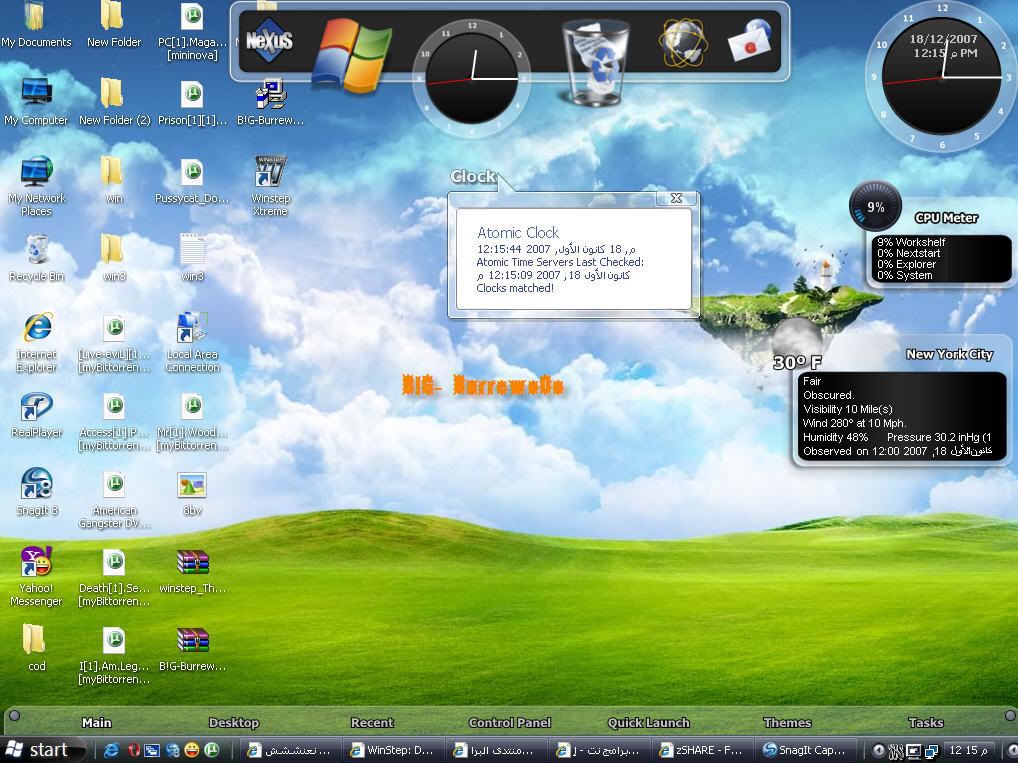The image size is (1018, 763).
Task: Click the uTorrent quick launch icon
Action: click(x=212, y=750)
